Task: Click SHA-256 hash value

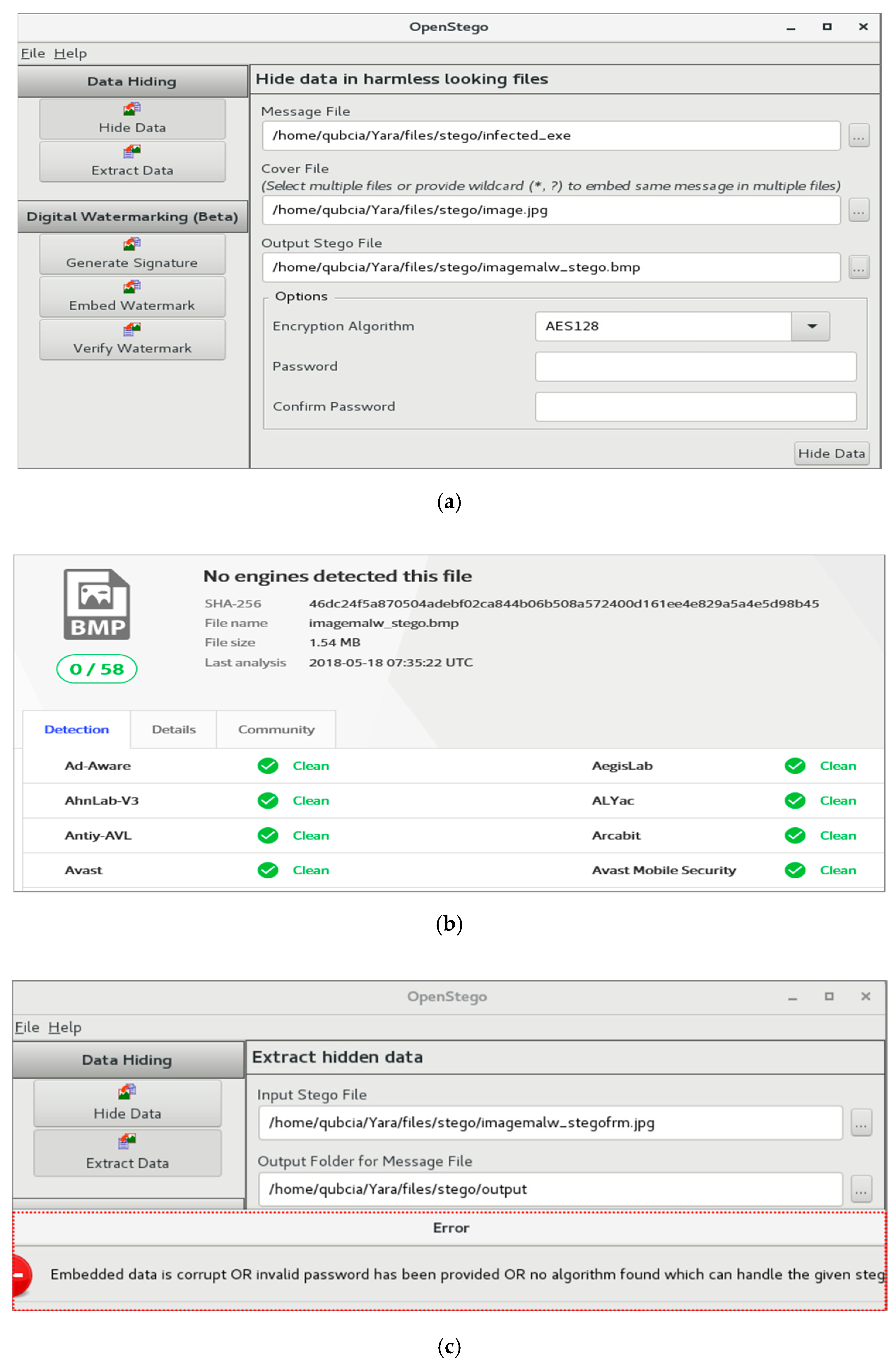Action: (564, 604)
